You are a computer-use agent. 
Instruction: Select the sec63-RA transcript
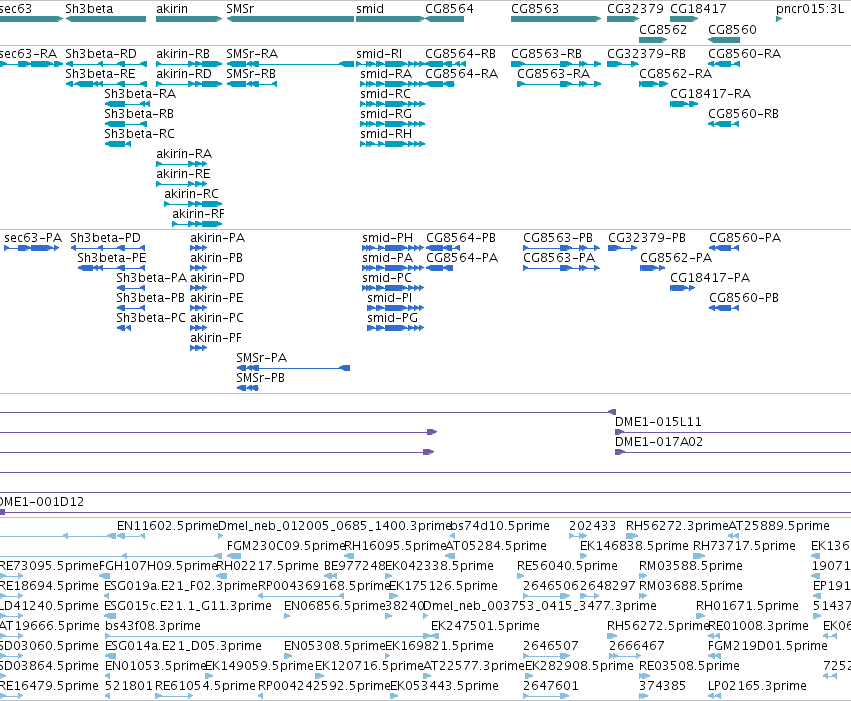tap(31, 64)
